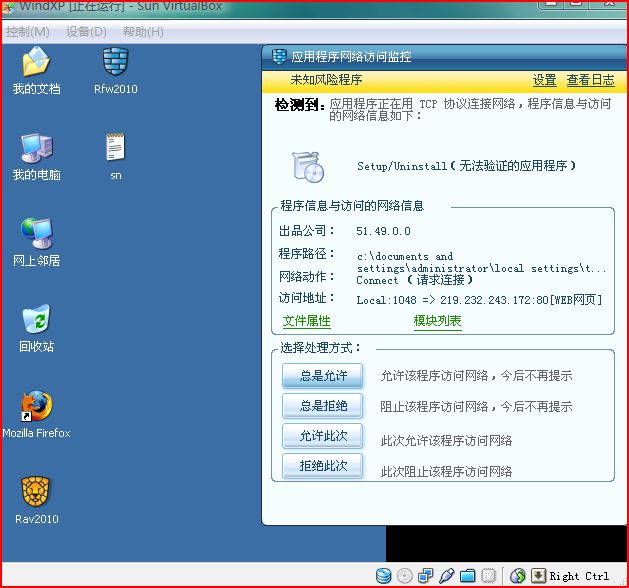This screenshot has width=629, height=588.
Task: Click the VirtualBox shared folders status icon
Action: (467, 576)
